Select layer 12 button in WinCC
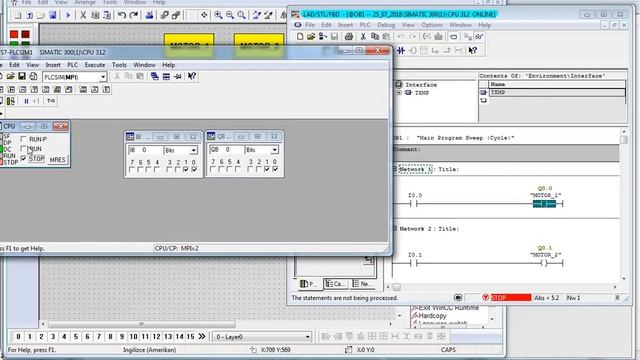This screenshot has width=640, height=360. [x=156, y=337]
